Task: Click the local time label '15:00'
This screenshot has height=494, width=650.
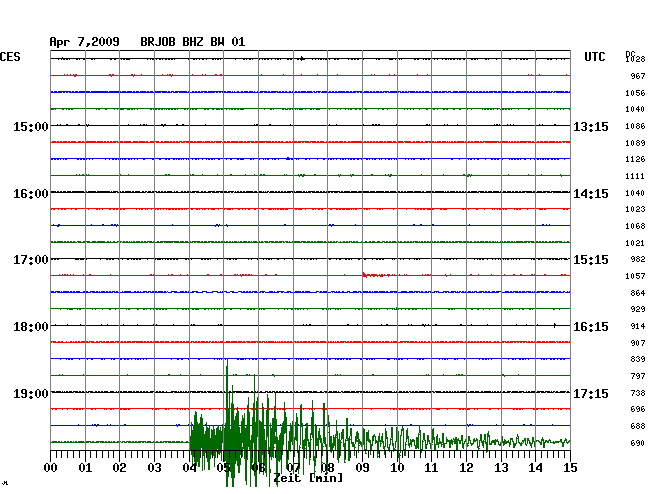Action: point(31,126)
